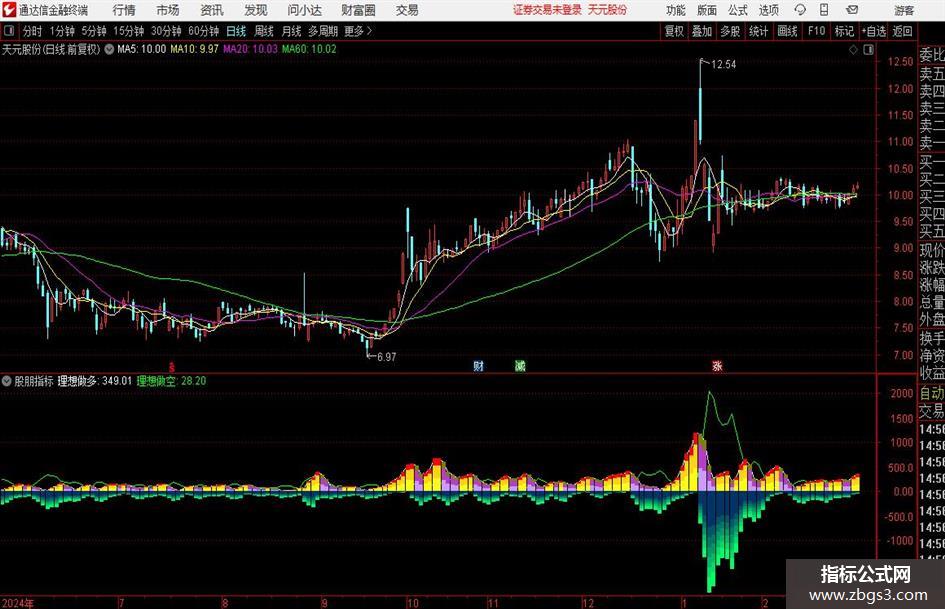Open the 交易 menu
This screenshot has height=609, width=945.
point(407,10)
